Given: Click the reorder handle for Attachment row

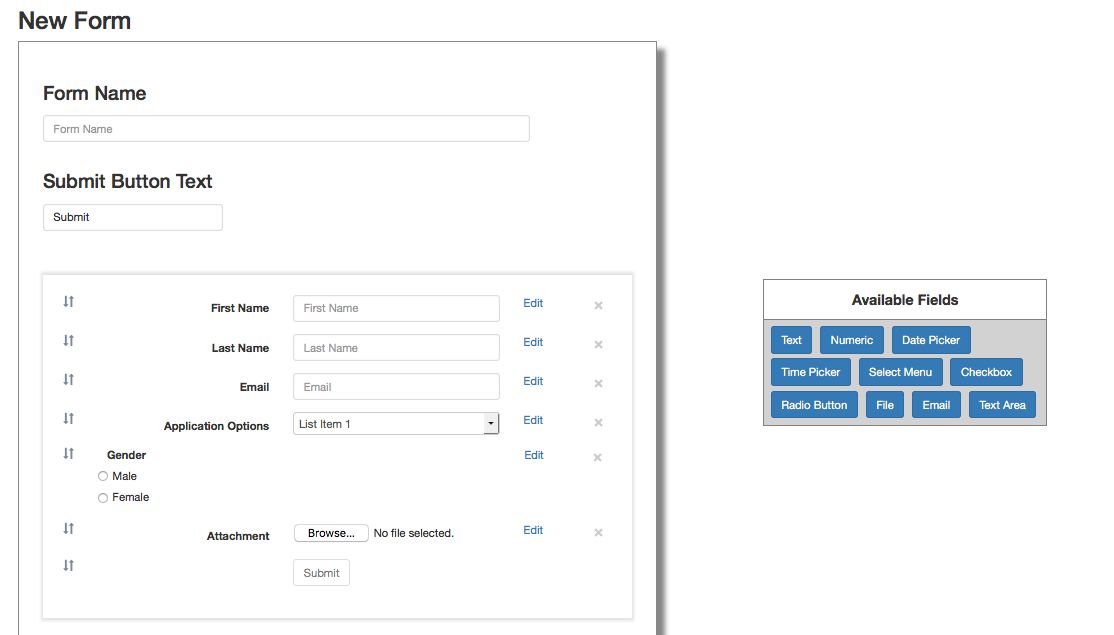Looking at the screenshot, I should [x=68, y=528].
